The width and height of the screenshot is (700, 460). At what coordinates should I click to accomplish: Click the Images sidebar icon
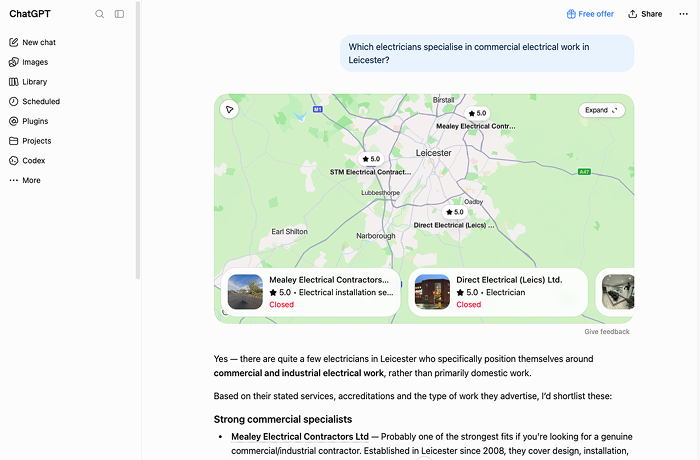pyautogui.click(x=14, y=62)
